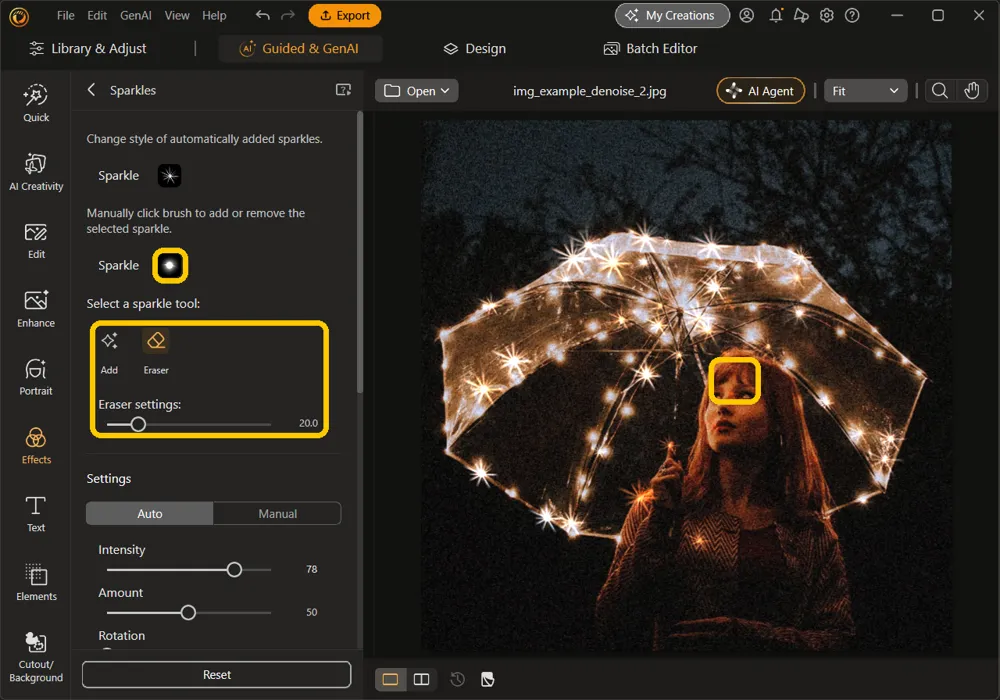Open the Sparkles help guide icon
This screenshot has height=700, width=1000.
click(x=343, y=90)
